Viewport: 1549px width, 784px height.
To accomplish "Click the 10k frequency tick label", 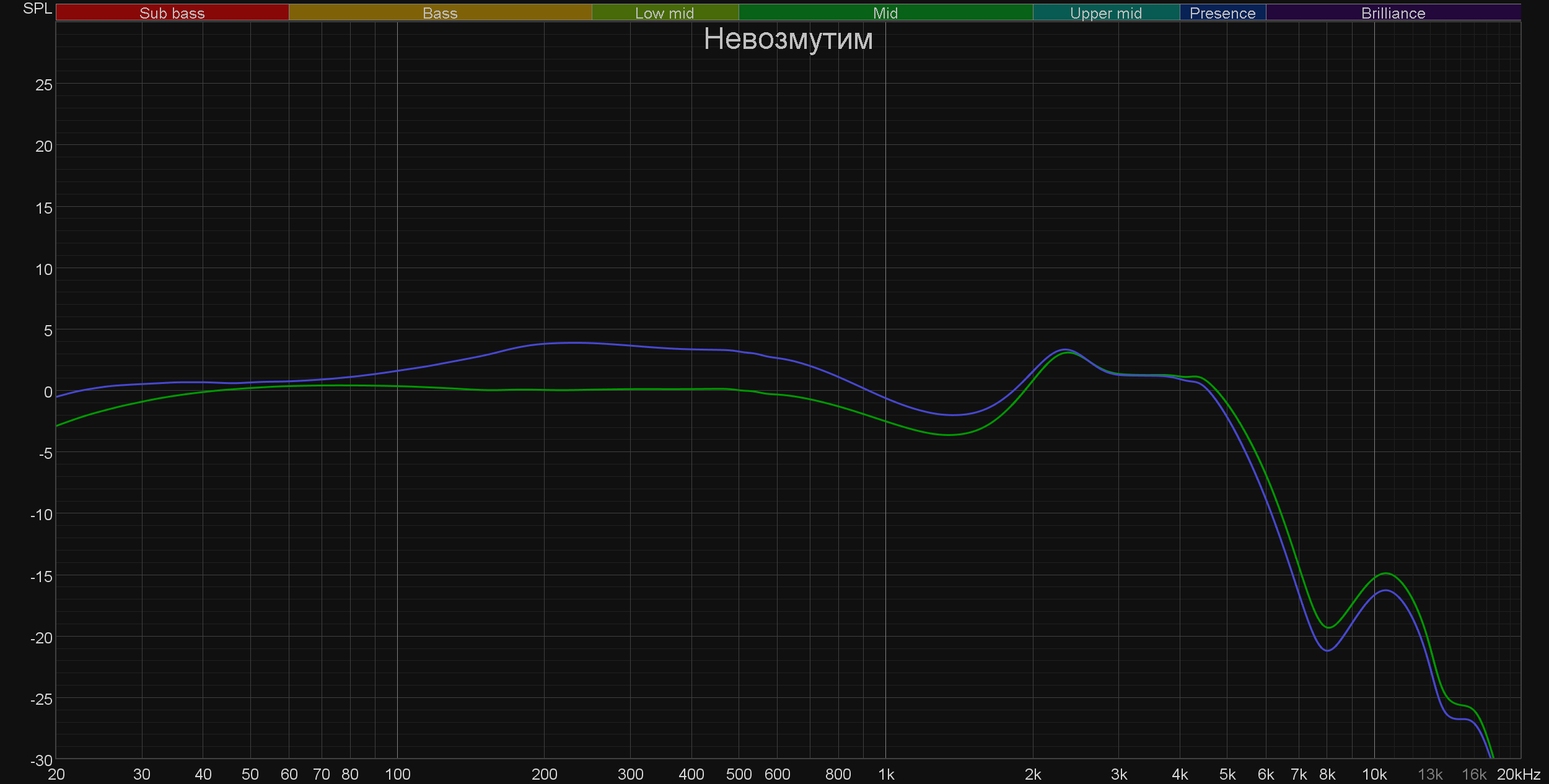I will click(1374, 774).
